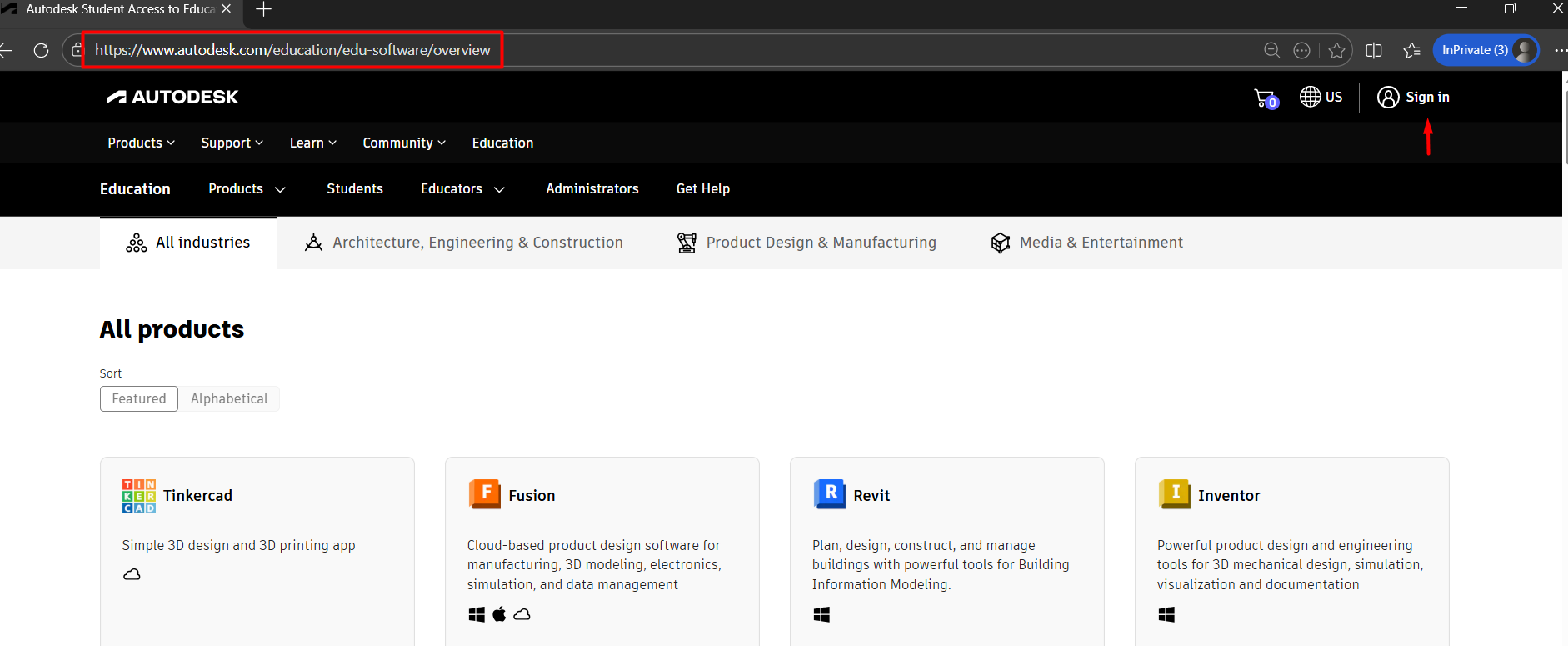The image size is (1568, 646).
Task: Expand the Support dropdown menu
Action: (x=232, y=143)
